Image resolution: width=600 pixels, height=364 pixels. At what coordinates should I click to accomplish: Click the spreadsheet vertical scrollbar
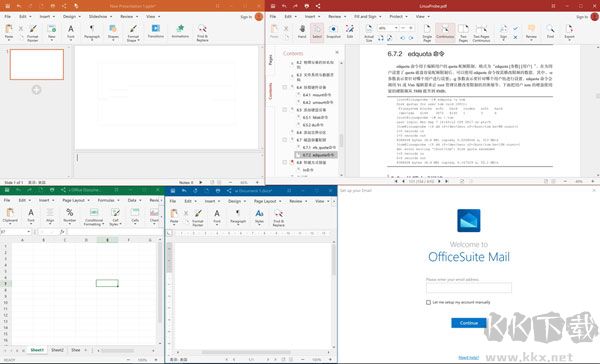[160, 283]
